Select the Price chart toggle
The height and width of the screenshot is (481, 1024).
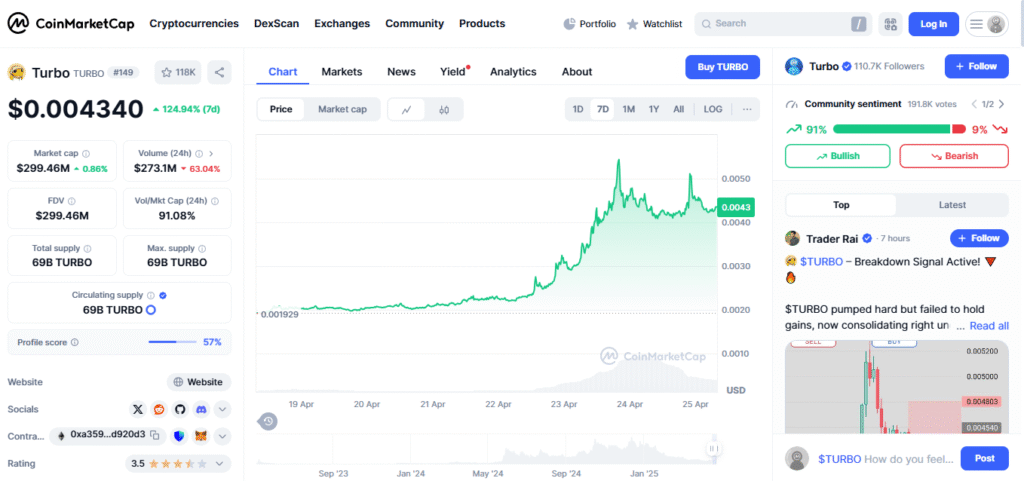281,110
